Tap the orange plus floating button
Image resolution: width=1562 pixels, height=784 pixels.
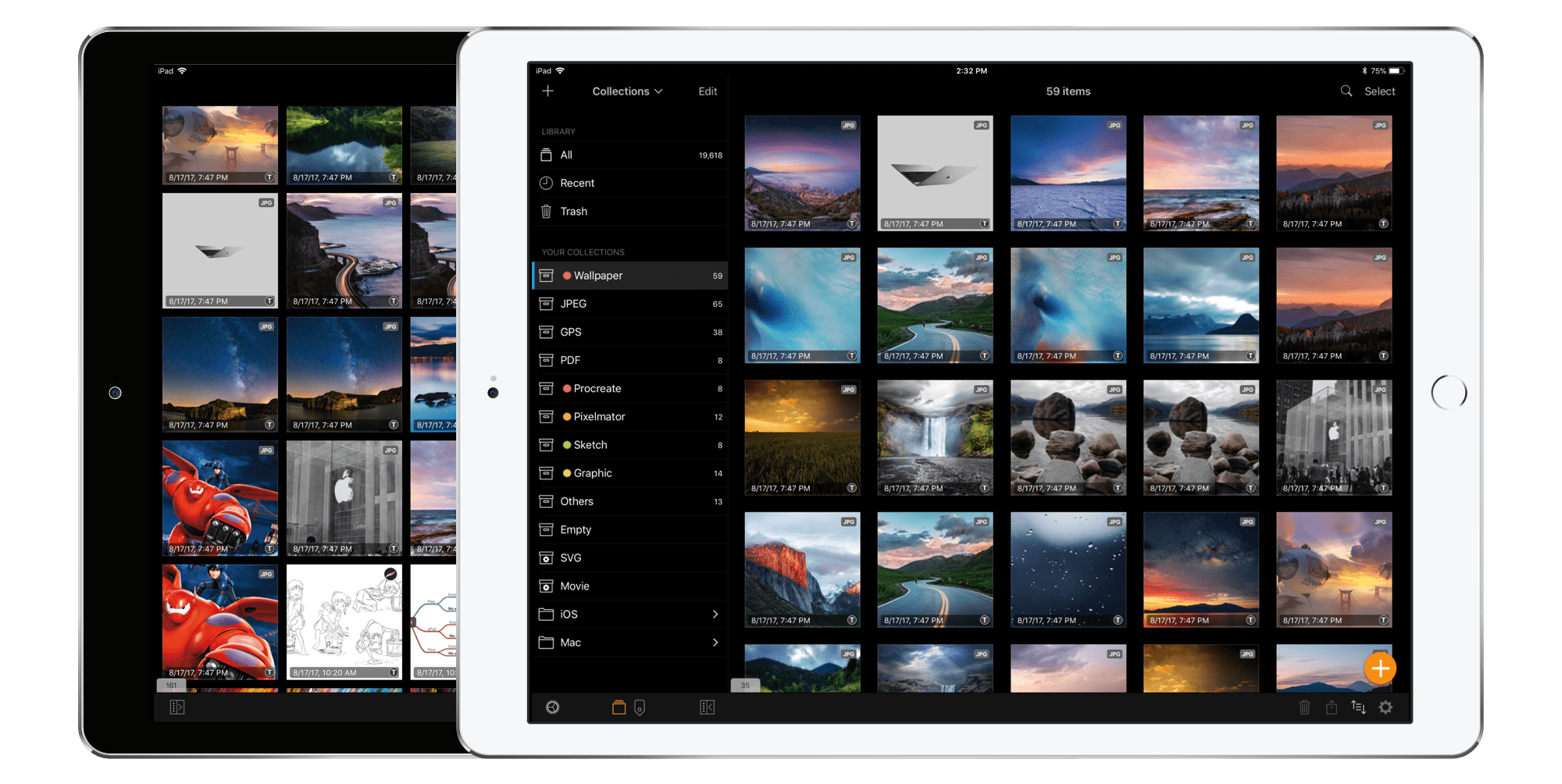point(1381,668)
